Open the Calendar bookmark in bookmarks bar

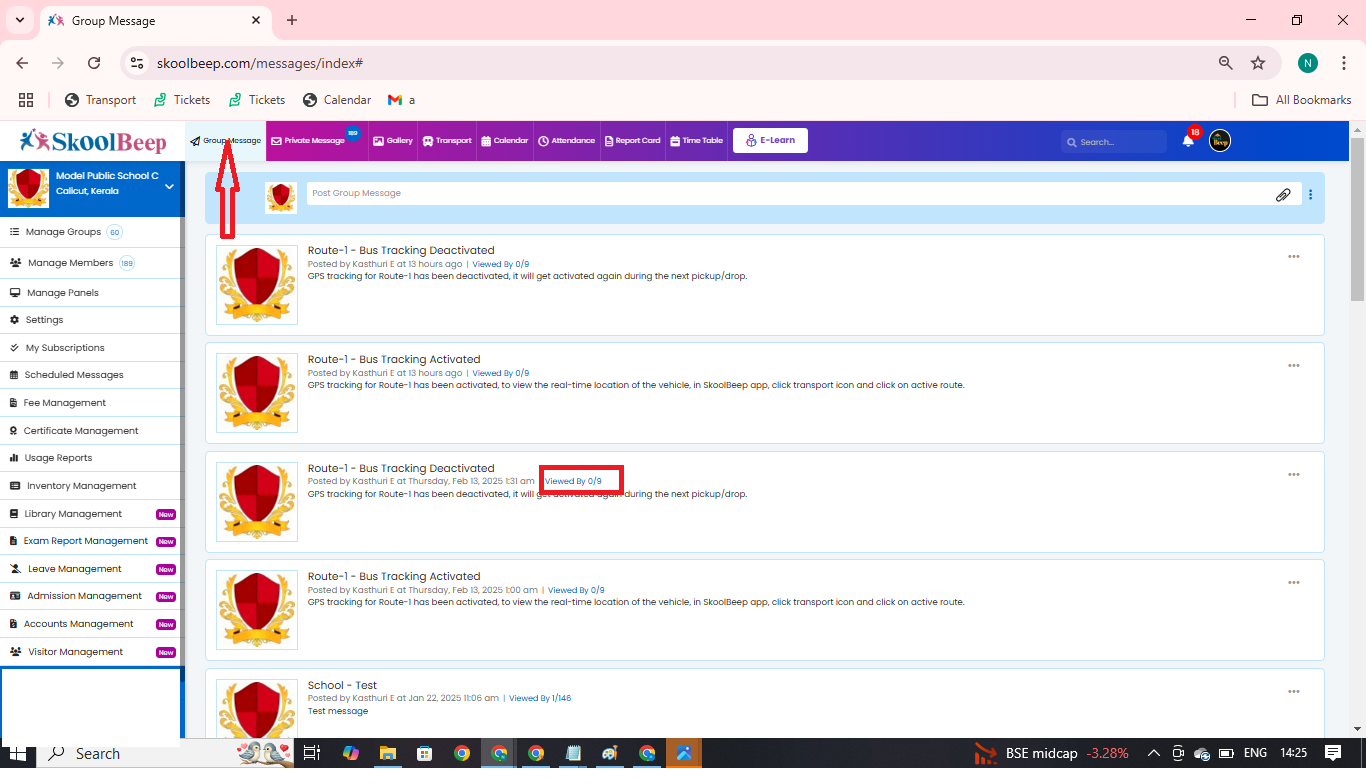pyautogui.click(x=337, y=100)
